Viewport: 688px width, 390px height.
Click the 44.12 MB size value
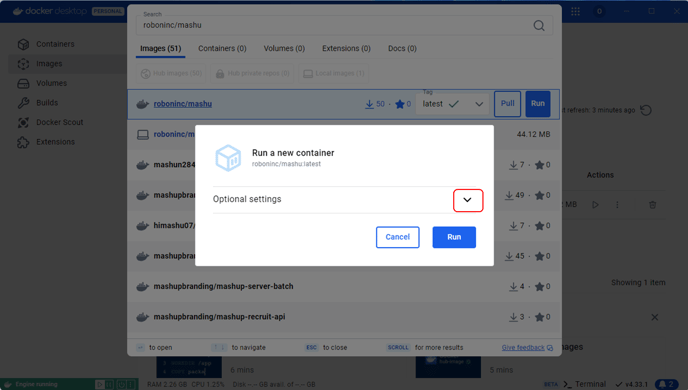point(533,134)
